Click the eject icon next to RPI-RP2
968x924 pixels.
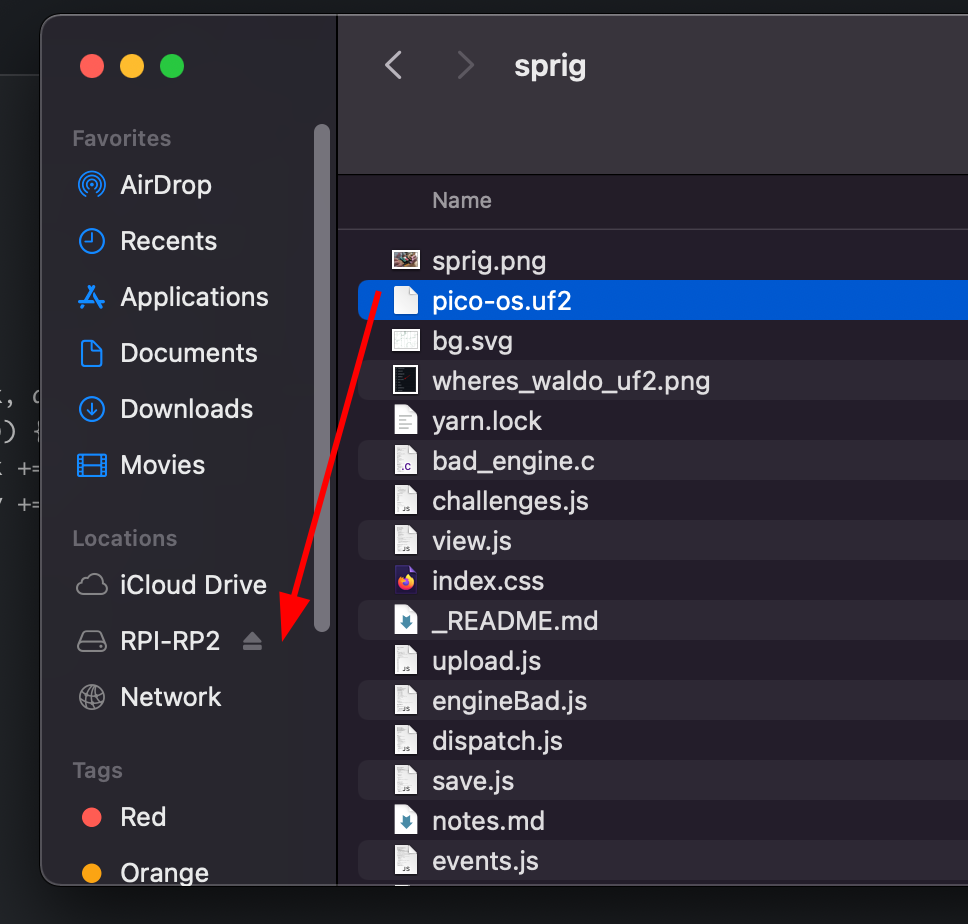coord(252,642)
